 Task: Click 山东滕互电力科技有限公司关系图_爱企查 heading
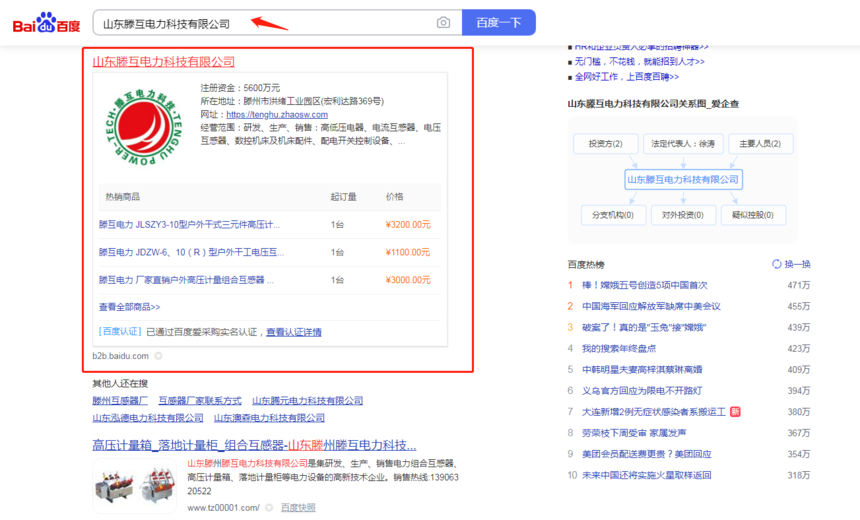coord(653,104)
